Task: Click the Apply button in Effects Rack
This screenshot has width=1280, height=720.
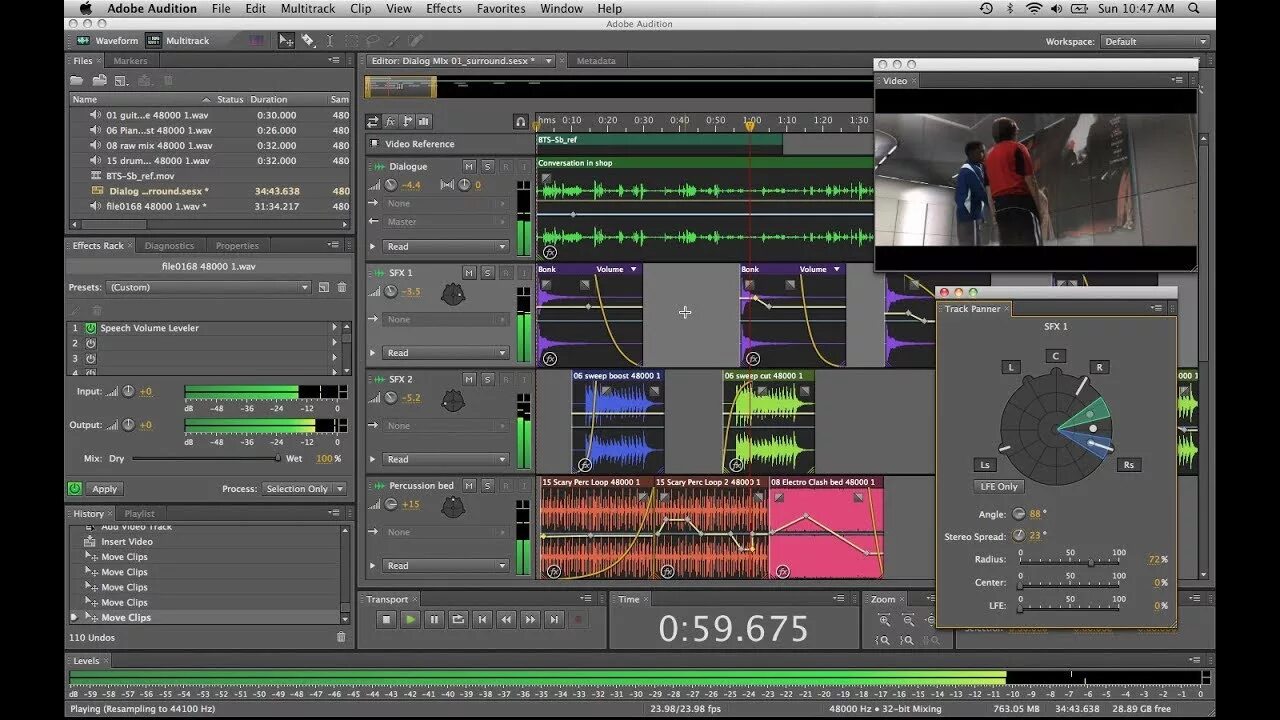Action: coord(104,489)
